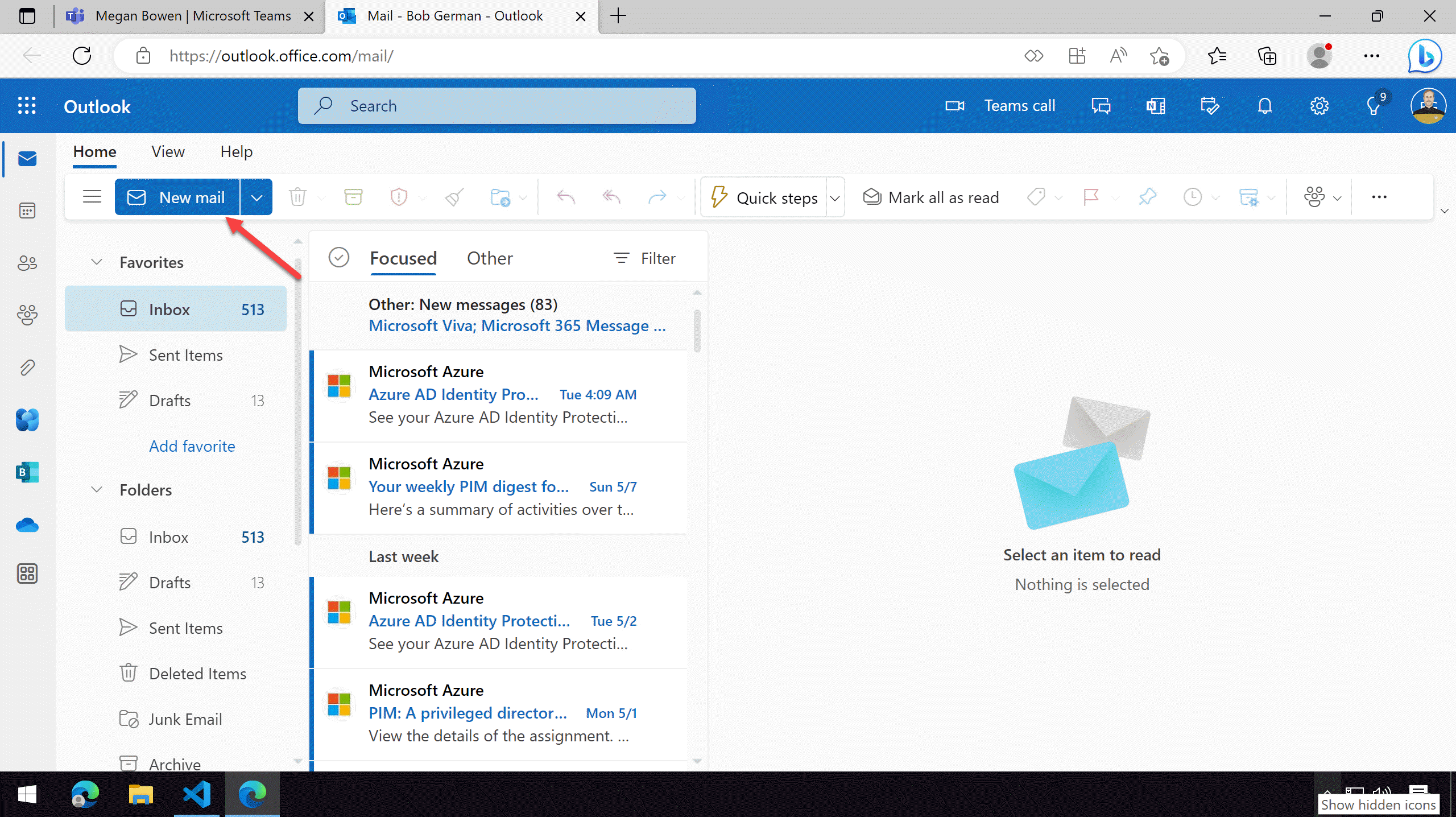Click the Archive icon in ribbon
Viewport: 1456px width, 817px height.
(353, 197)
